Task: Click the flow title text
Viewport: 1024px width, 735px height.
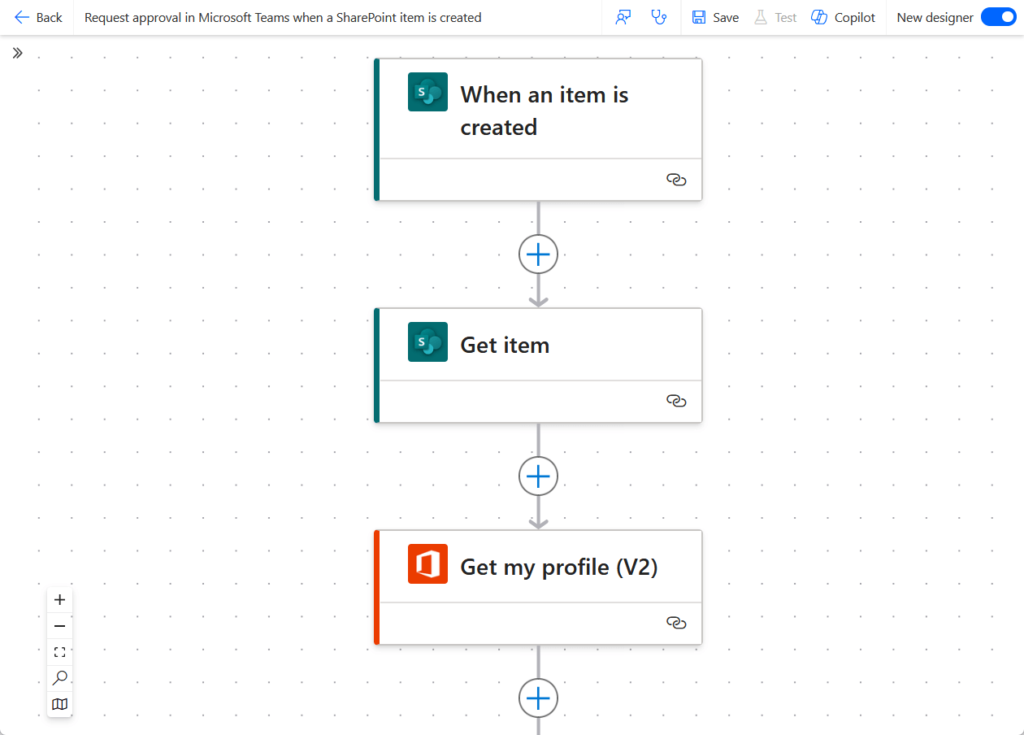Action: 283,18
